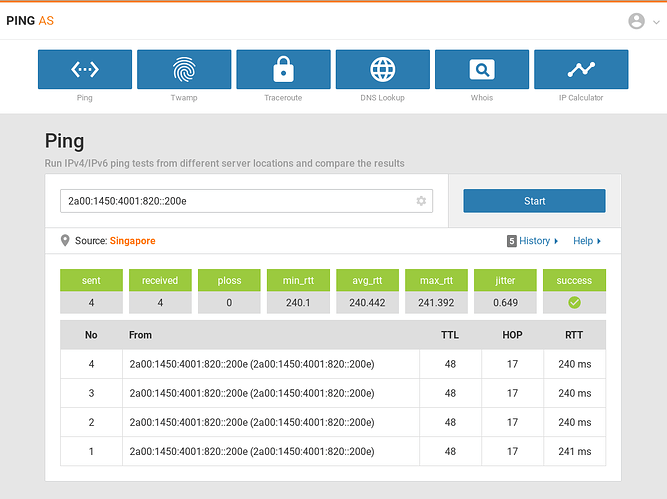The width and height of the screenshot is (667, 499).
Task: Select the max_rtt value 241.392
Action: pyautogui.click(x=436, y=302)
